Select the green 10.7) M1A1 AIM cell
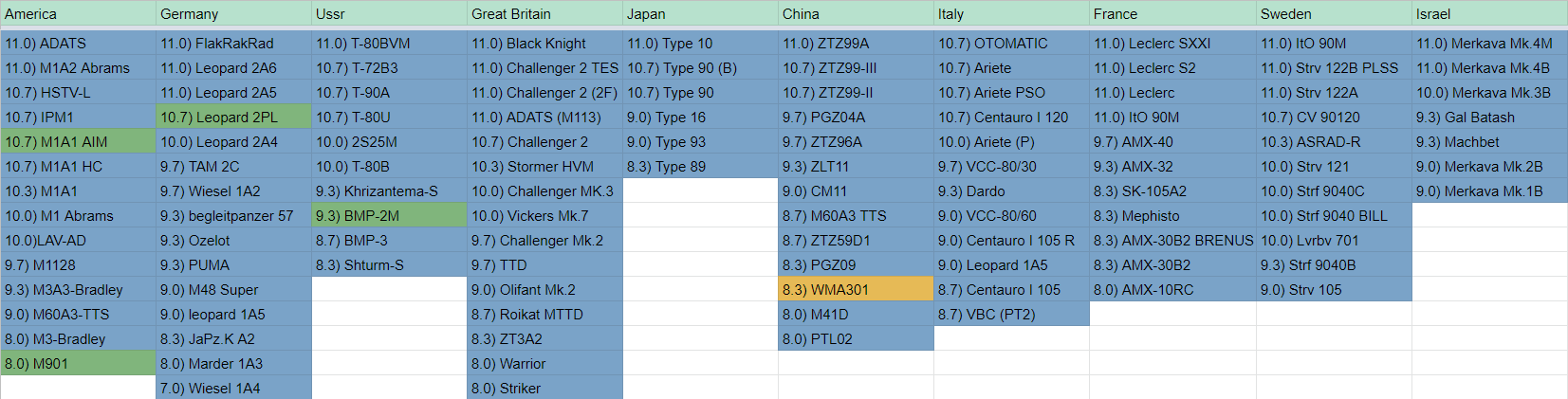The width and height of the screenshot is (1568, 399). (78, 142)
